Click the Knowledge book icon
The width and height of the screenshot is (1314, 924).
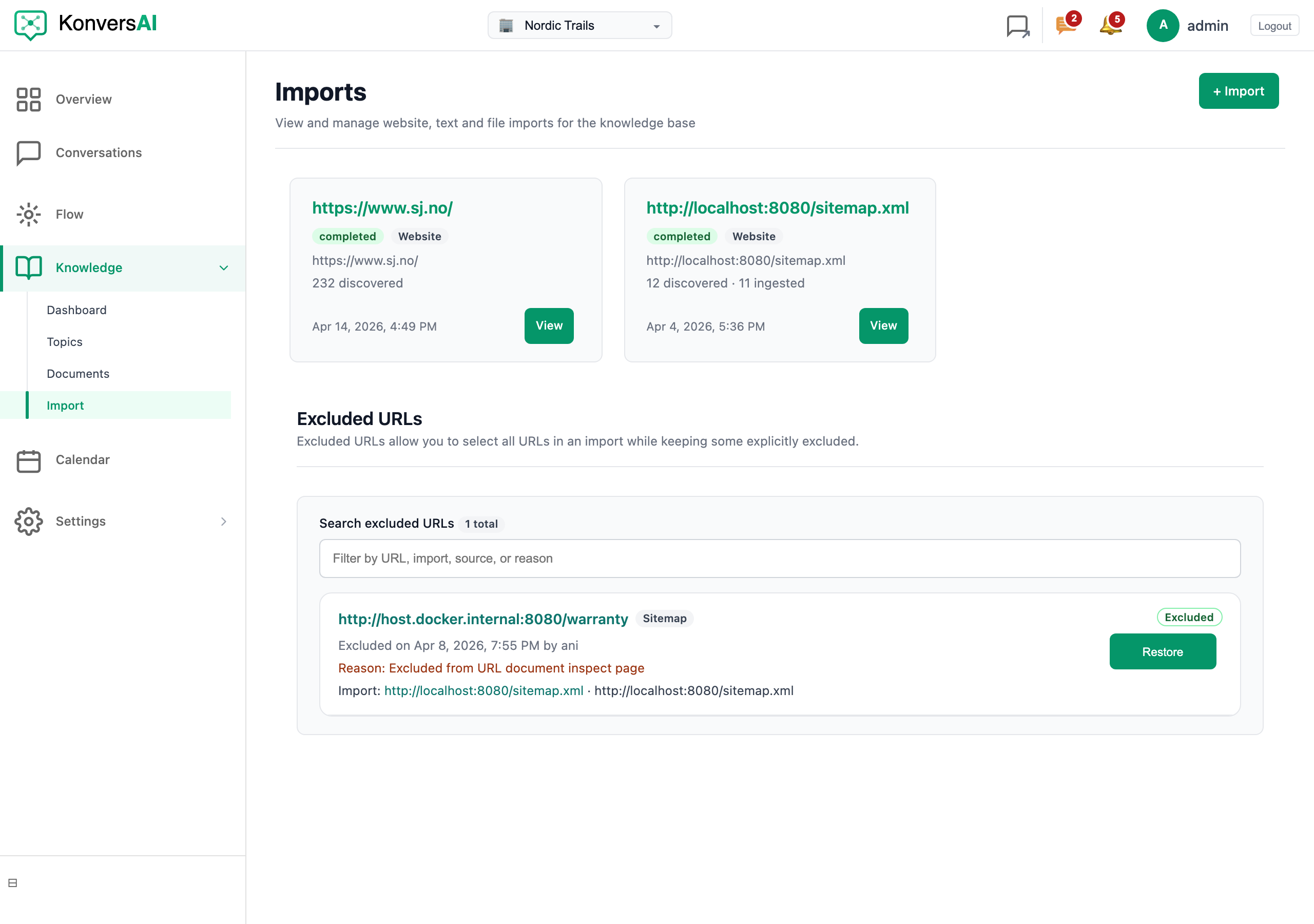pos(29,267)
